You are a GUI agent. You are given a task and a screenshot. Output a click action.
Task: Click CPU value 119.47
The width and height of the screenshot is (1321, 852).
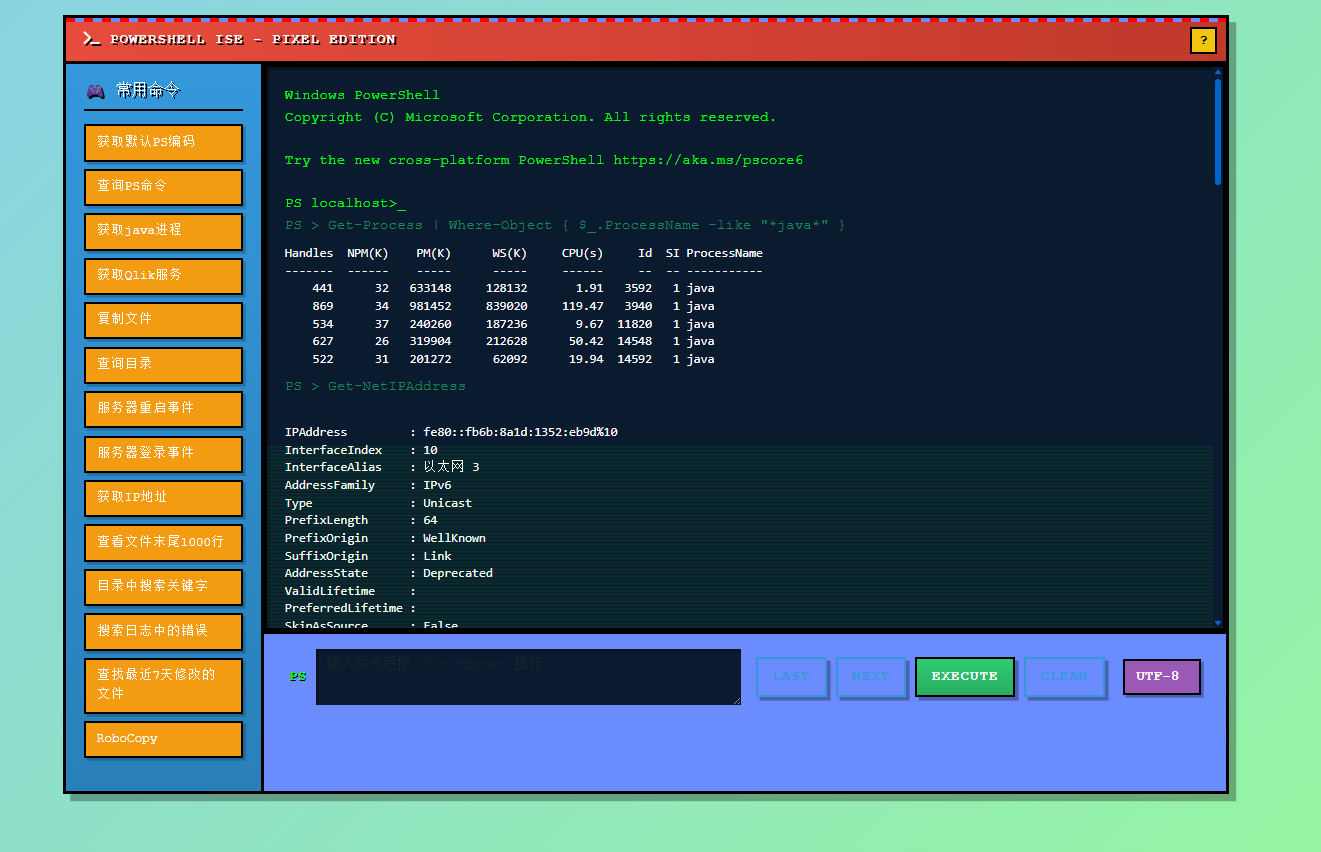coord(583,306)
